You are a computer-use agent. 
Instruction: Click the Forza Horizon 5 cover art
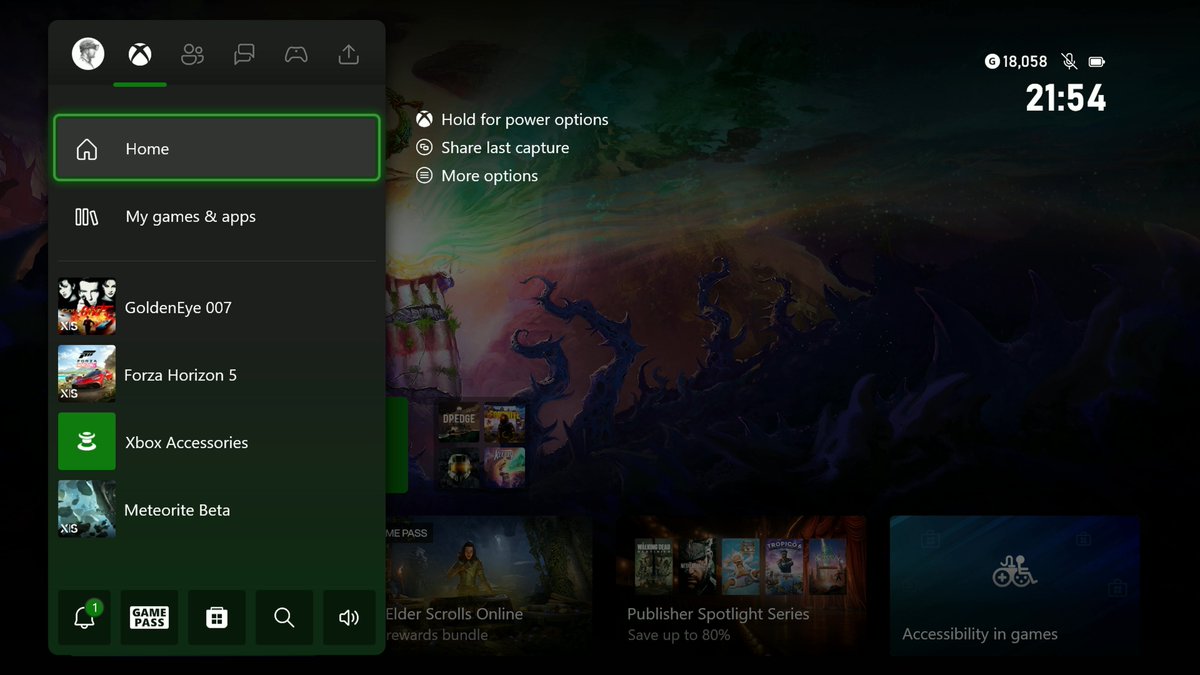[87, 374]
